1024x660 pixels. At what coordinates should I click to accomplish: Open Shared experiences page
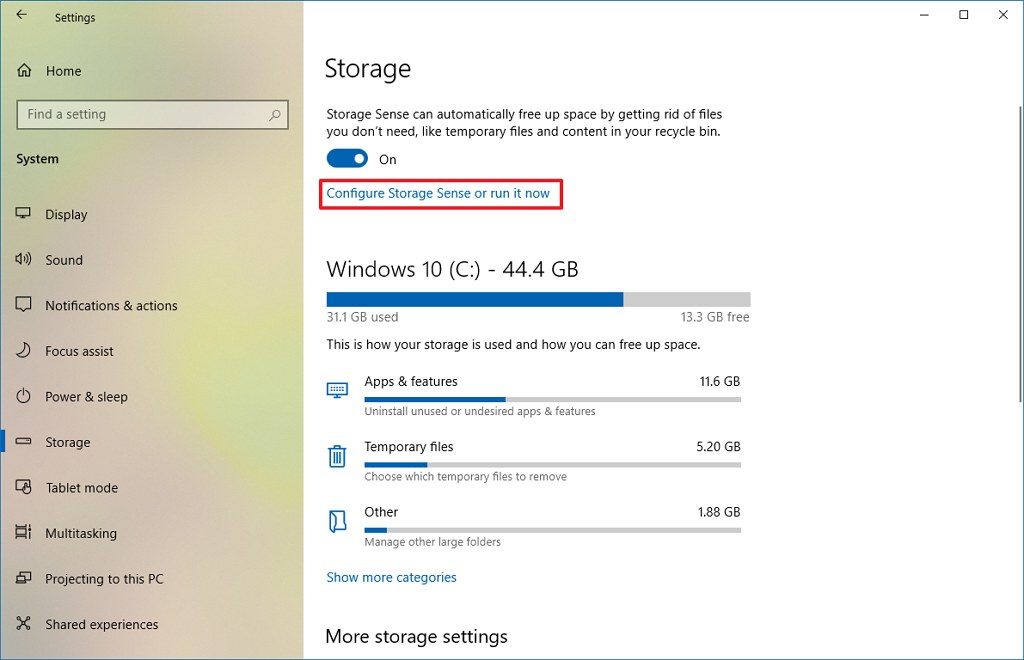click(x=101, y=625)
